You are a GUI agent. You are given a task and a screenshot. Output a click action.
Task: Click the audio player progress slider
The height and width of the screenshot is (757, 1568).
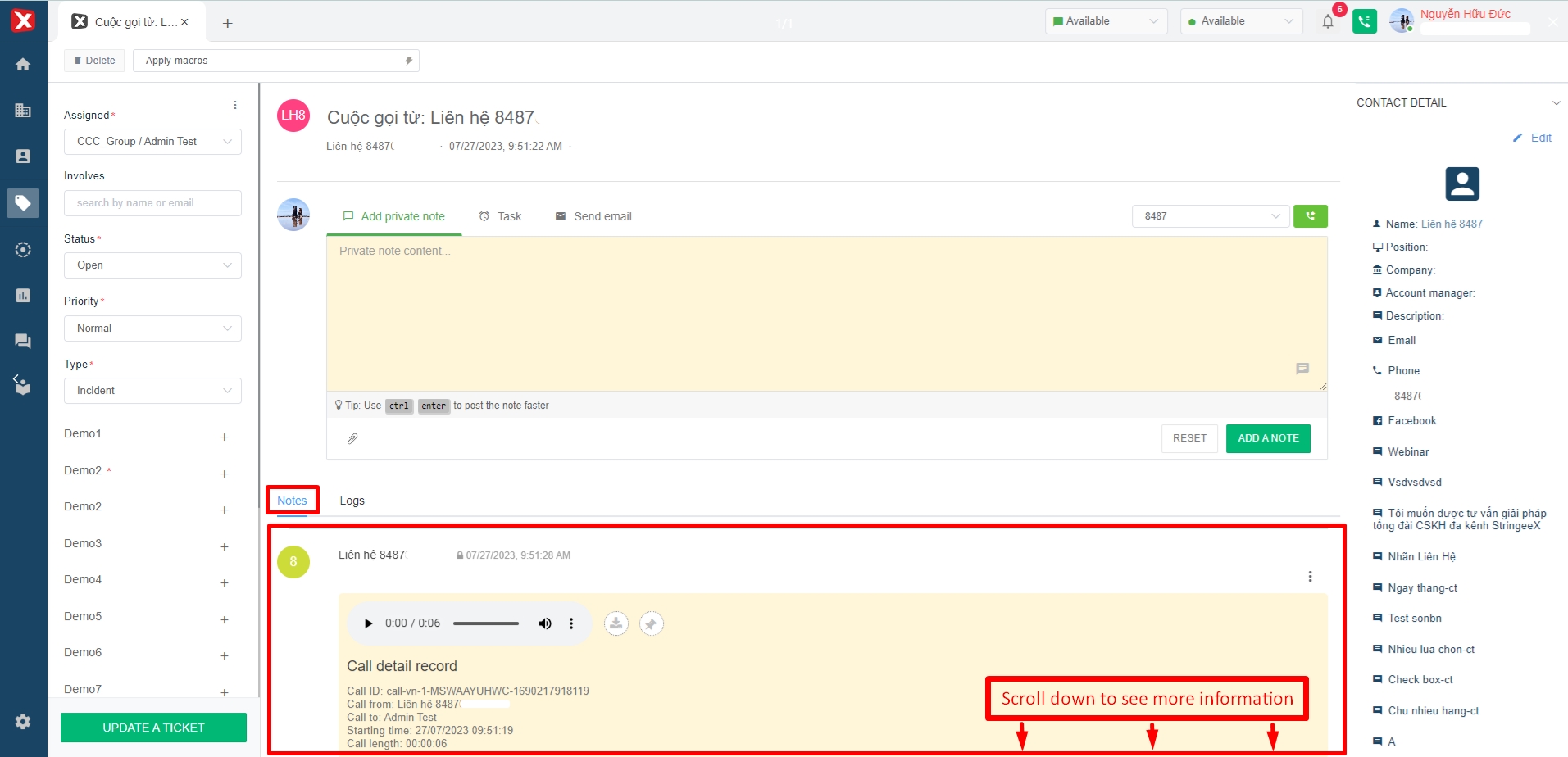pyautogui.click(x=486, y=623)
